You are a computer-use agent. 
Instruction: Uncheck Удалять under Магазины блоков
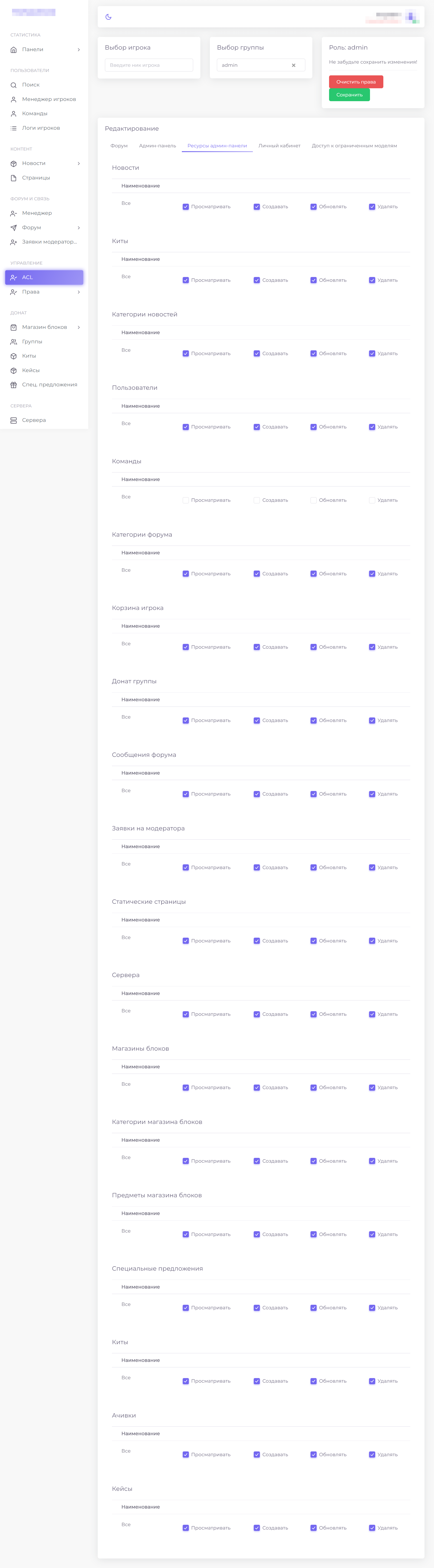(372, 1088)
